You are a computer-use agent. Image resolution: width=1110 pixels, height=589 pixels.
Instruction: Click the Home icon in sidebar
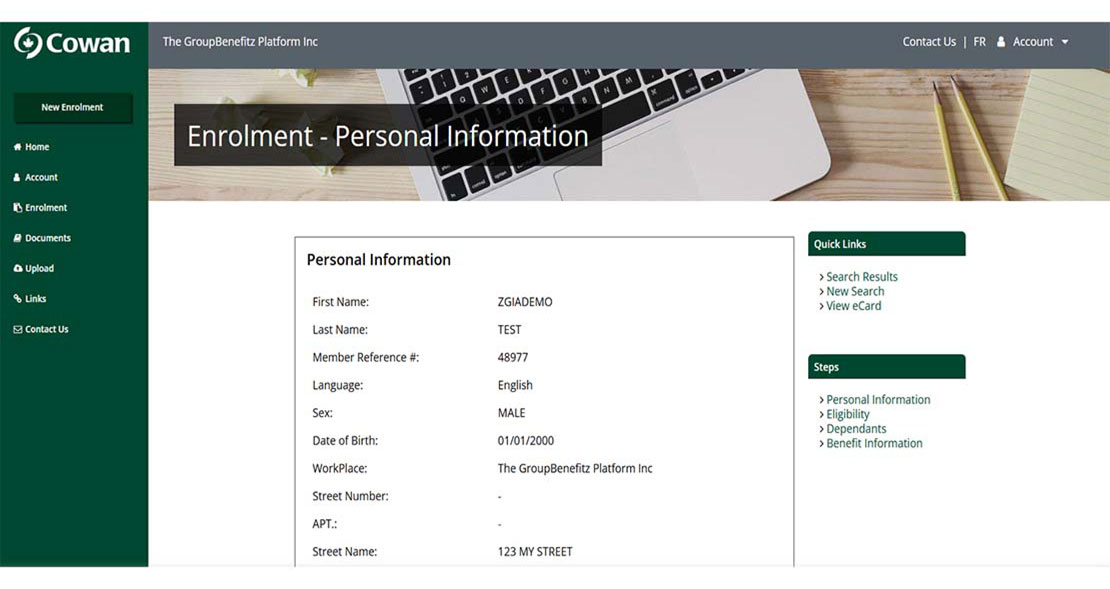point(19,146)
